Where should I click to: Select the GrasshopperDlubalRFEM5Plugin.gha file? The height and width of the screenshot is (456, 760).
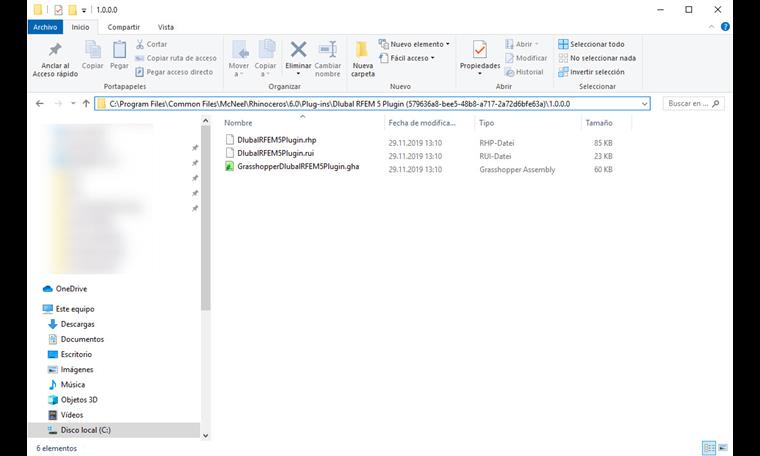(x=298, y=166)
